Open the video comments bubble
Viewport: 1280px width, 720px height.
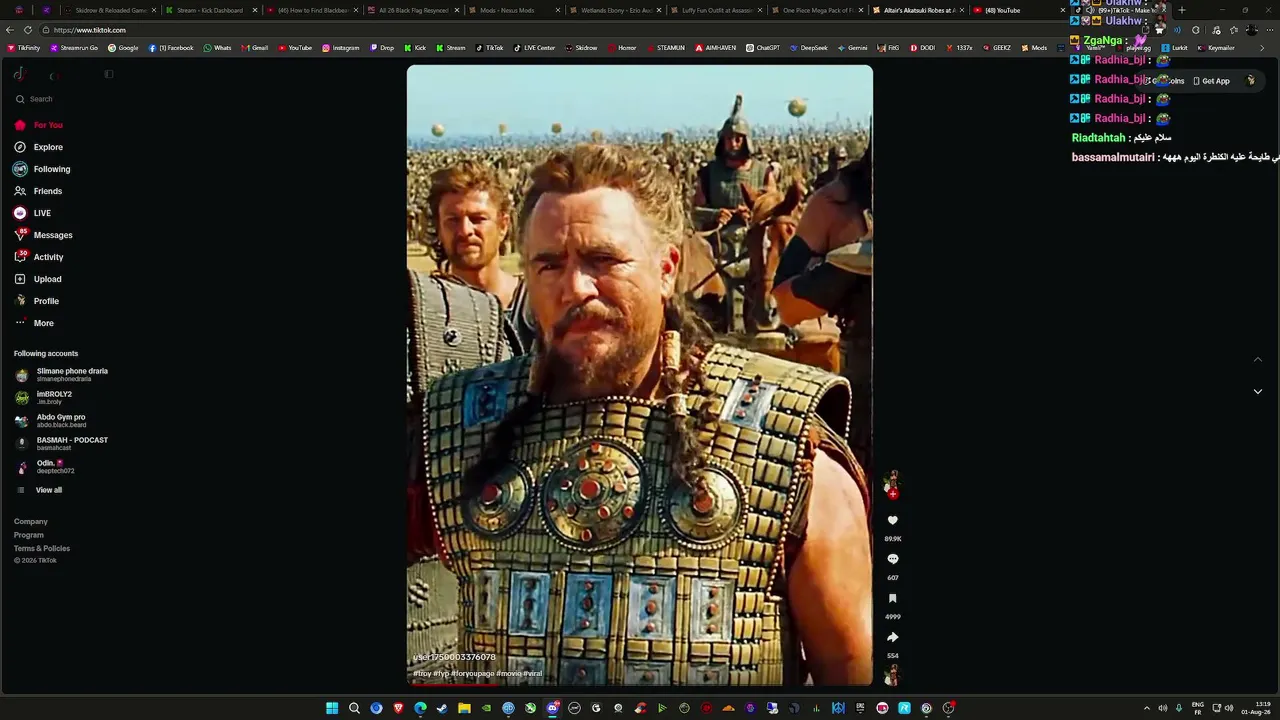[893, 559]
